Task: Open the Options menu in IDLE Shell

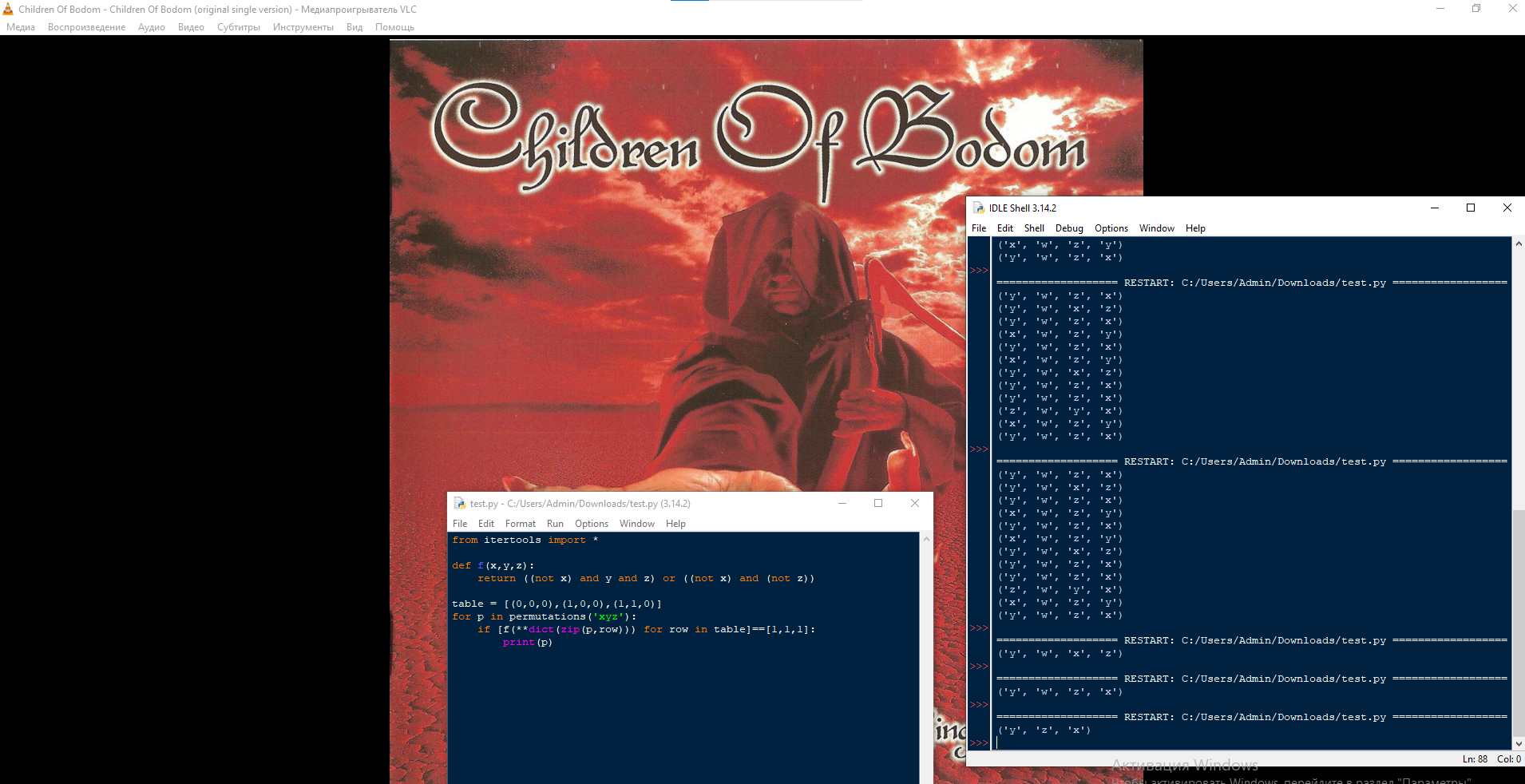Action: (1111, 228)
